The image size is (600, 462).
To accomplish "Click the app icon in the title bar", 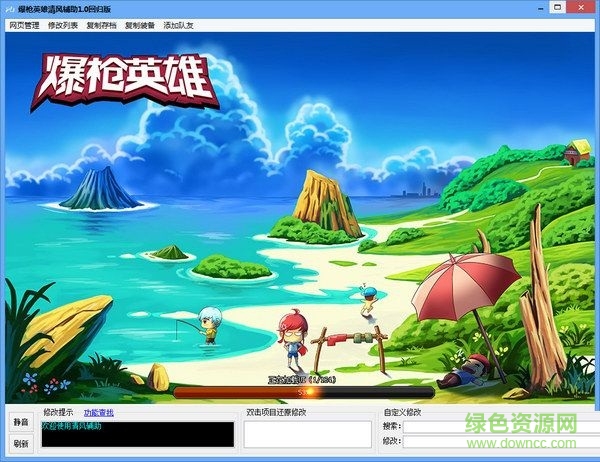I will 9,8.
